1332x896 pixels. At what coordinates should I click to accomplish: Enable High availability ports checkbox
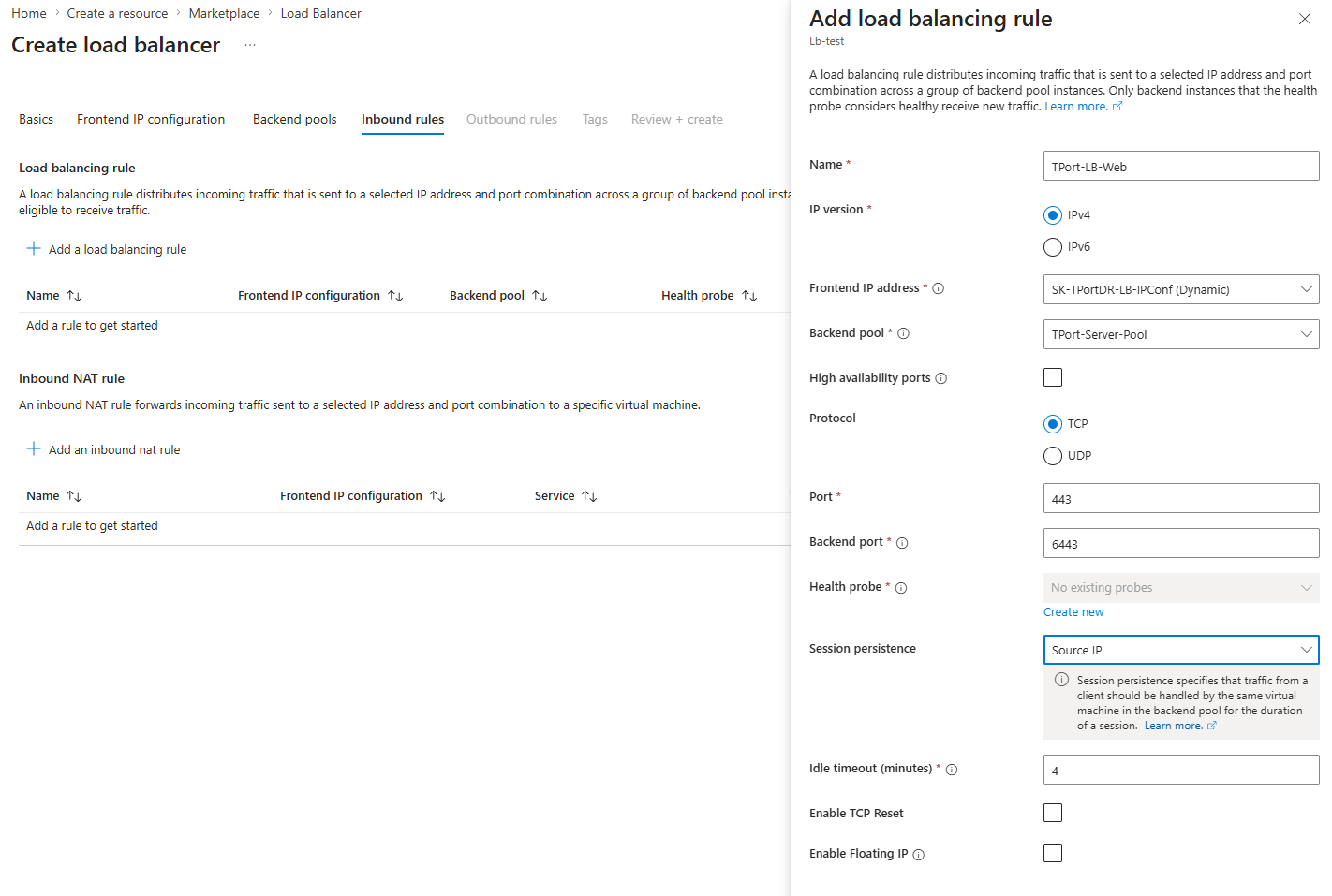(x=1053, y=377)
